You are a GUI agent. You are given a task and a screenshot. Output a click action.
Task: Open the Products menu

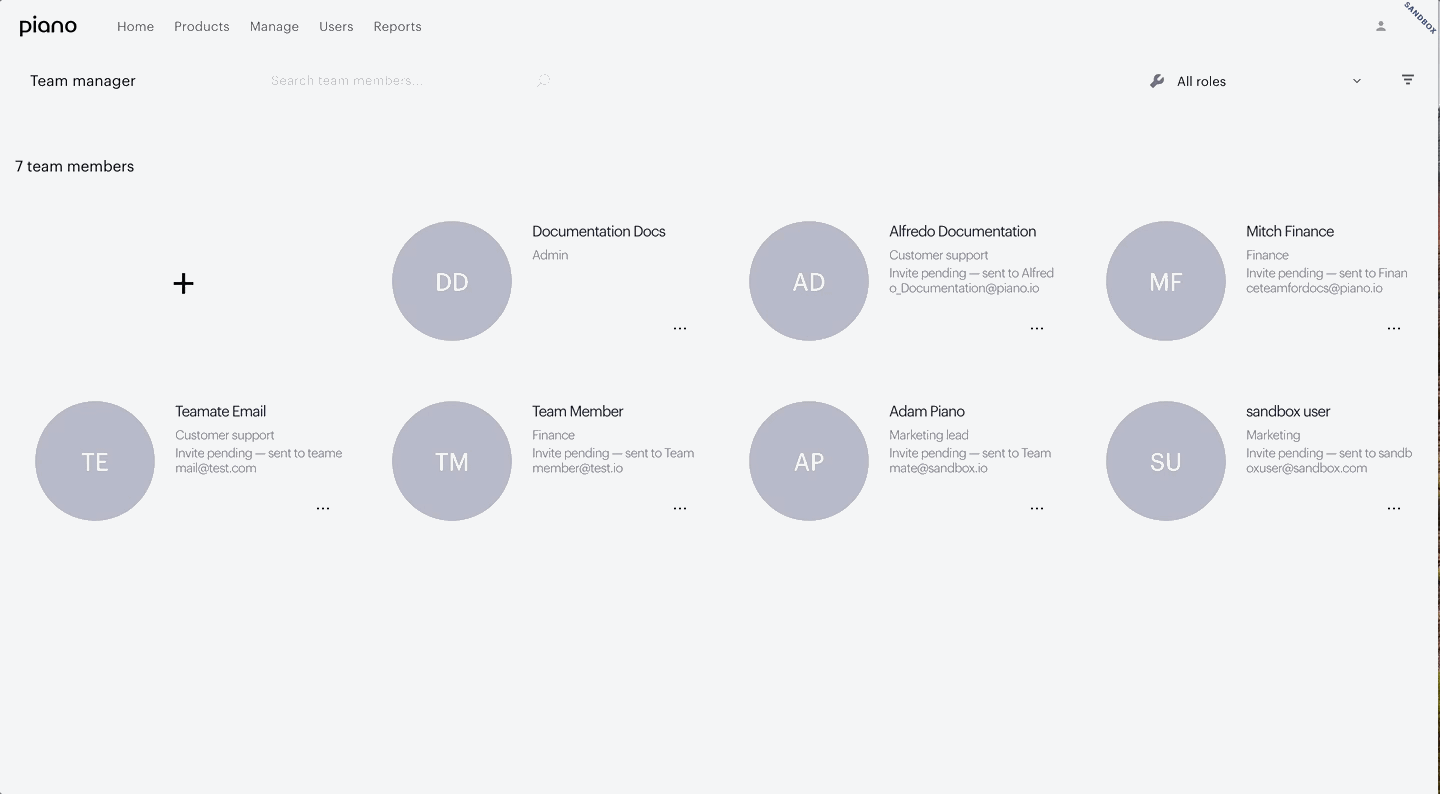202,27
